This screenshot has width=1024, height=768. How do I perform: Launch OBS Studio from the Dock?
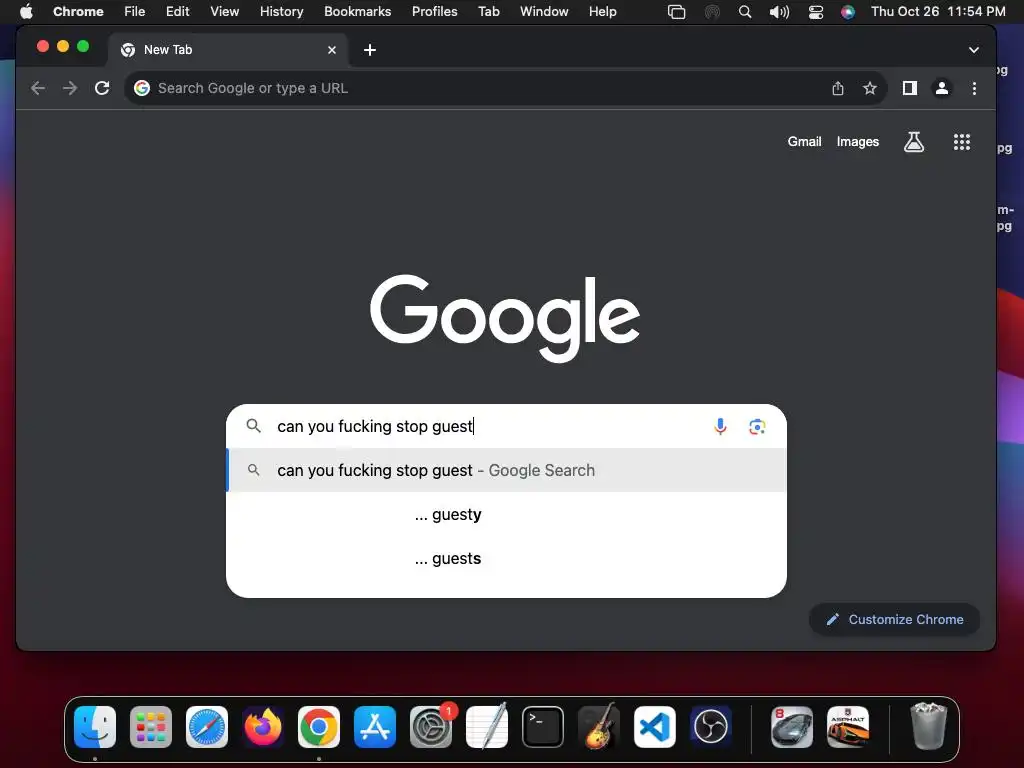[x=711, y=726]
